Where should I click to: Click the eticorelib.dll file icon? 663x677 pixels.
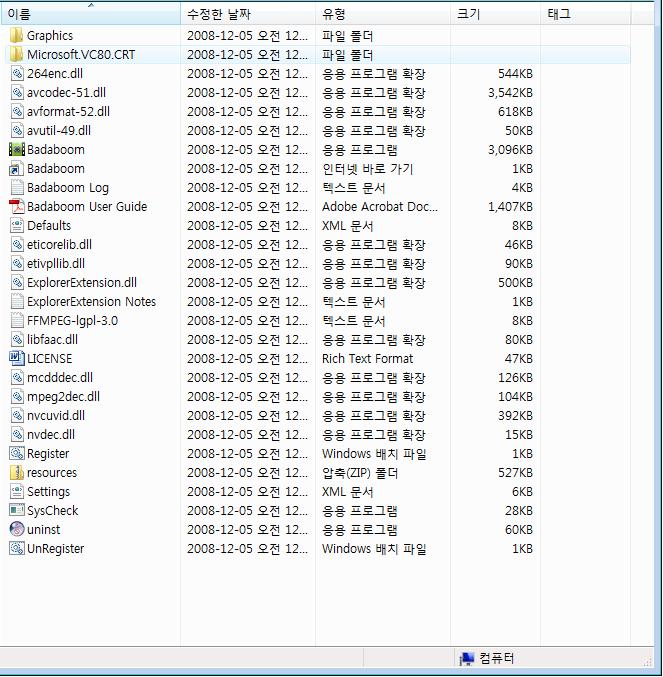tap(17, 244)
